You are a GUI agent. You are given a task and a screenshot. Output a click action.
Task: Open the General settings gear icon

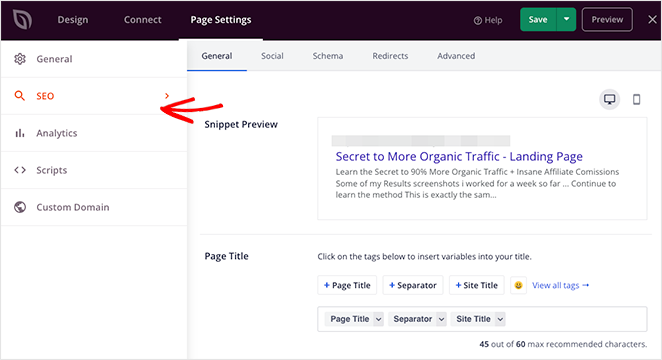pyautogui.click(x=20, y=59)
